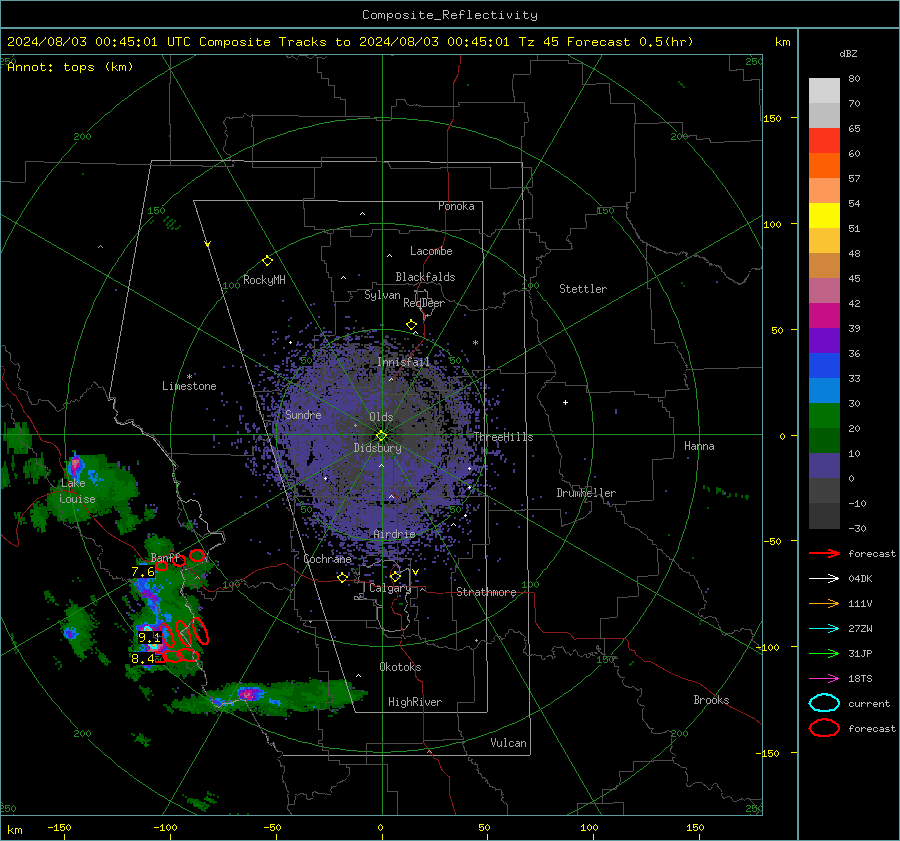900x841 pixels.
Task: Click the 'Annot: tops (km)' annotation label
Action: click(x=70, y=67)
